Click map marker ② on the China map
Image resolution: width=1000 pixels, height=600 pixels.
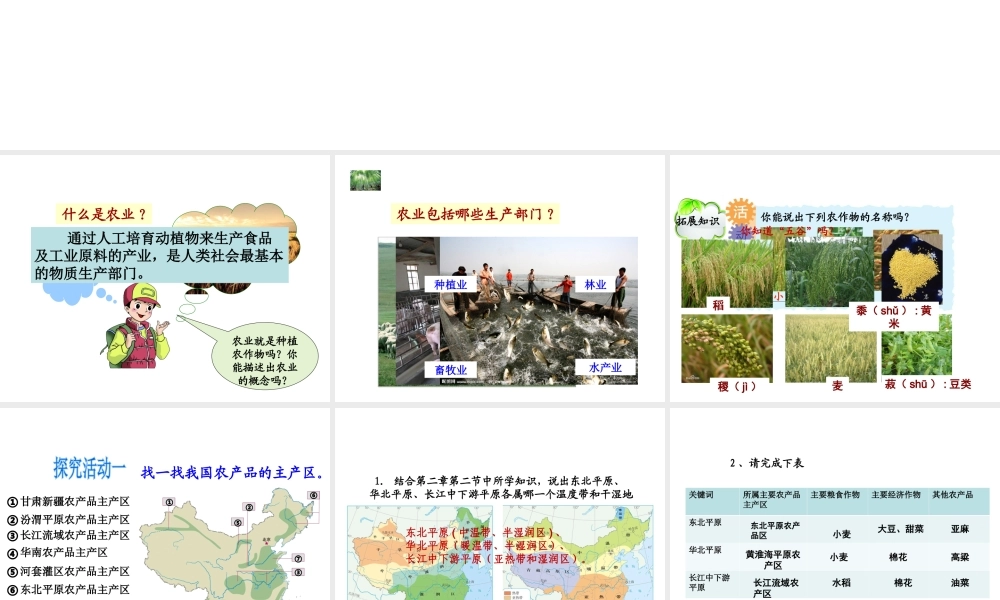tap(249, 508)
